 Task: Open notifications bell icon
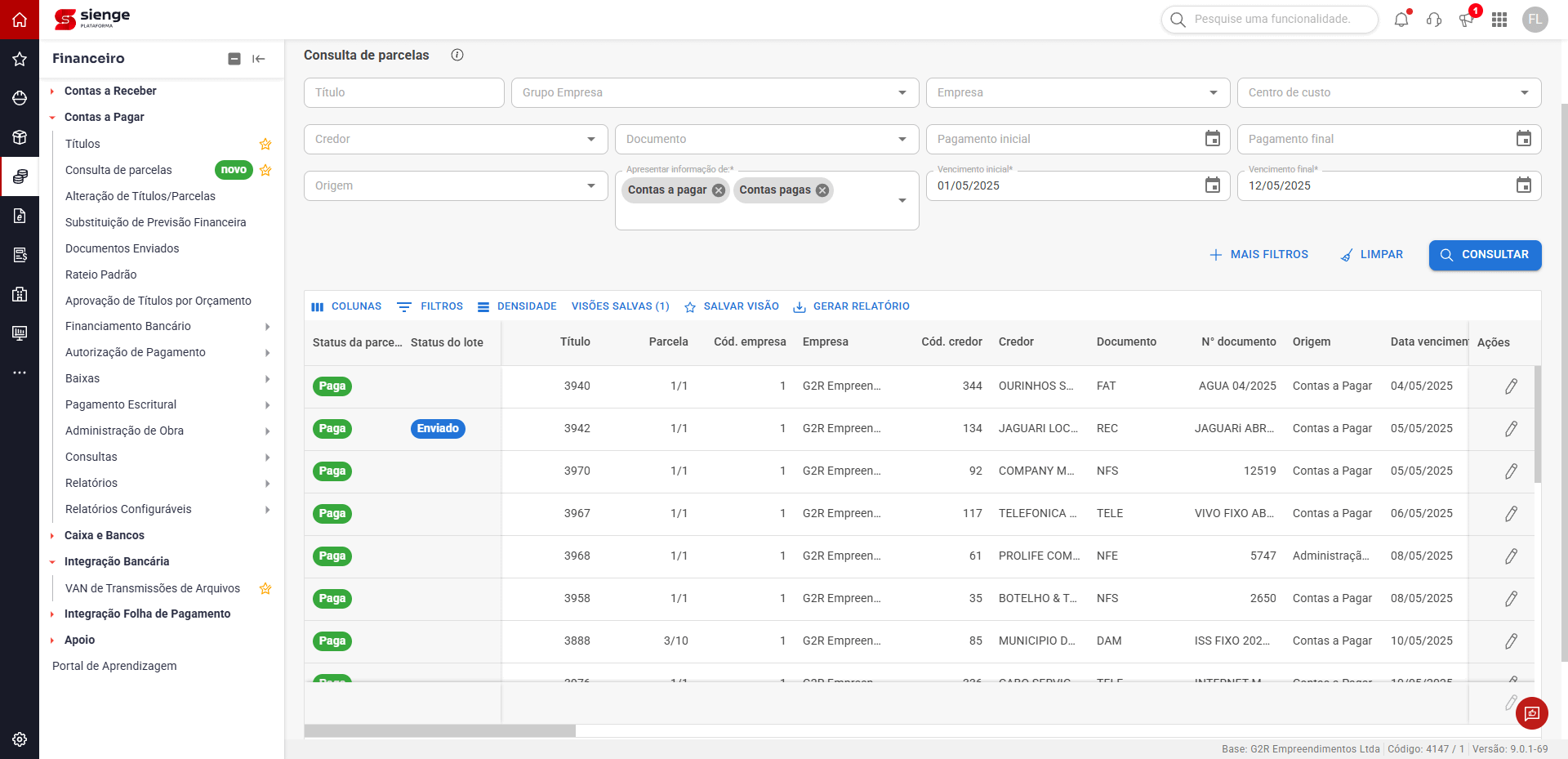(x=1401, y=20)
